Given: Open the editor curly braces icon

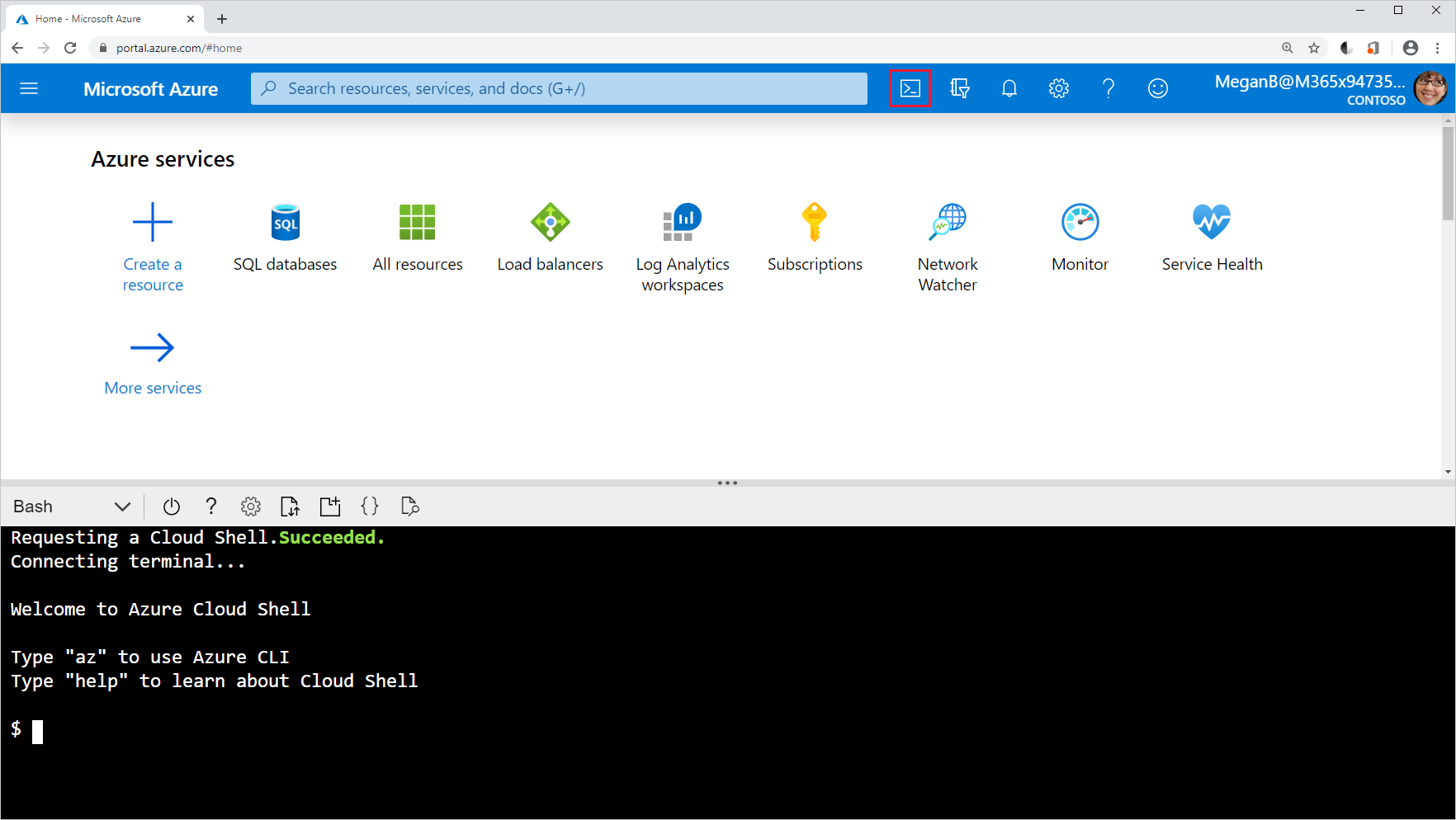Looking at the screenshot, I should tap(370, 507).
